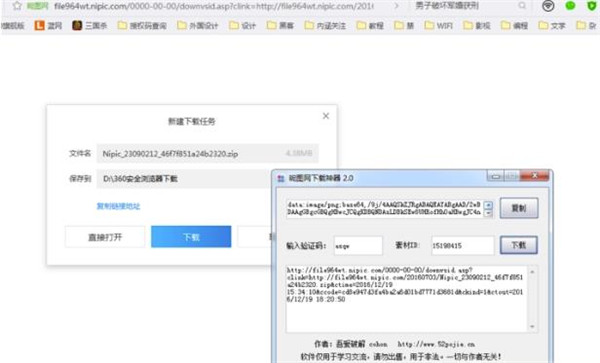Click the blue 下载 button in dialog
Image resolution: width=600 pixels, height=363 pixels.
point(191,237)
